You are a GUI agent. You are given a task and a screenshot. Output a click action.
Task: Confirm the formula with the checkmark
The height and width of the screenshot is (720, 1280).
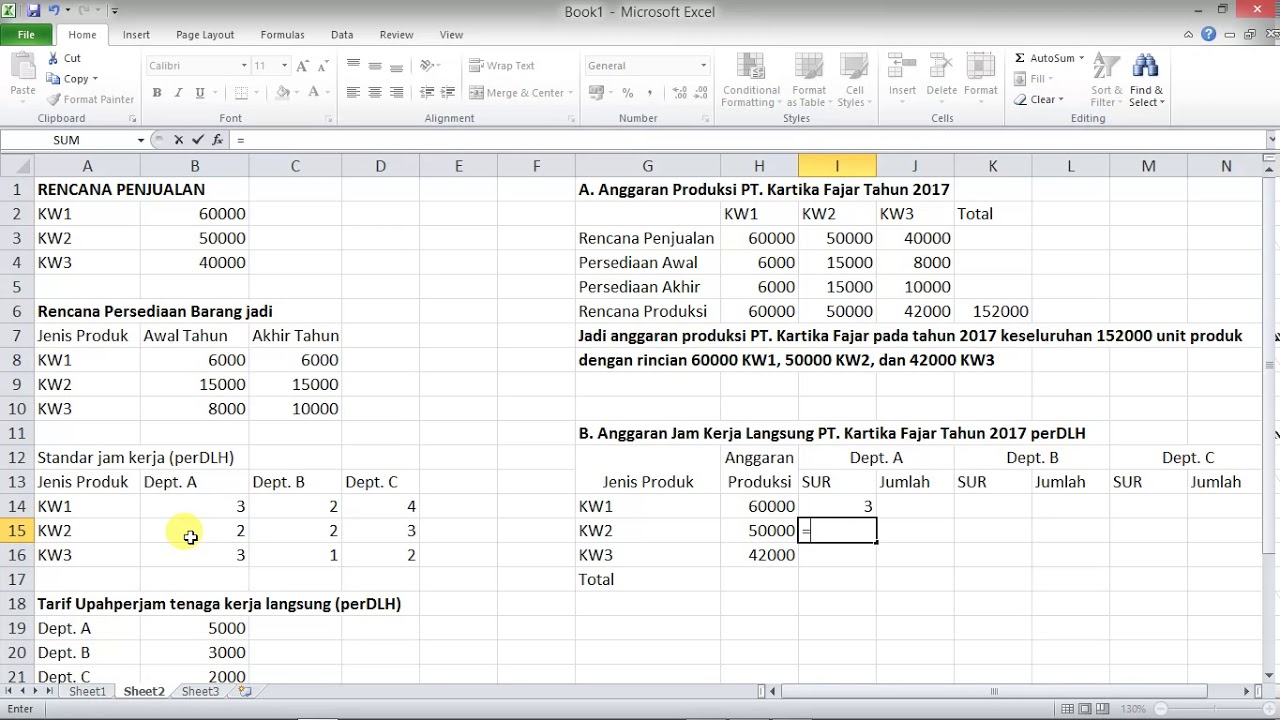[x=197, y=140]
